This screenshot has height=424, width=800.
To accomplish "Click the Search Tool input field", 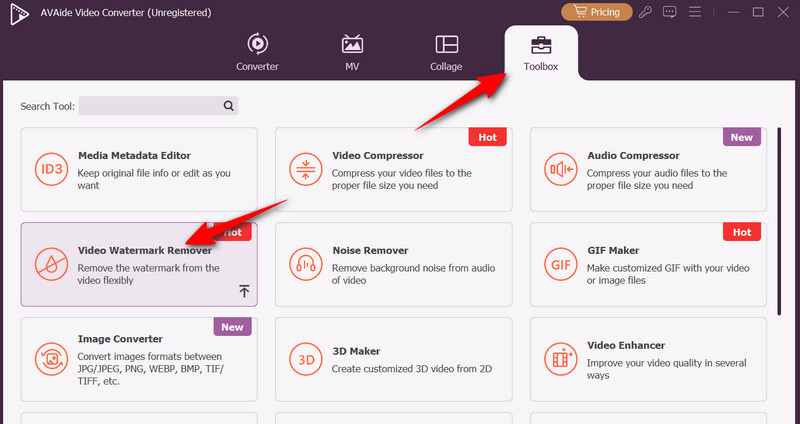I will (150, 105).
